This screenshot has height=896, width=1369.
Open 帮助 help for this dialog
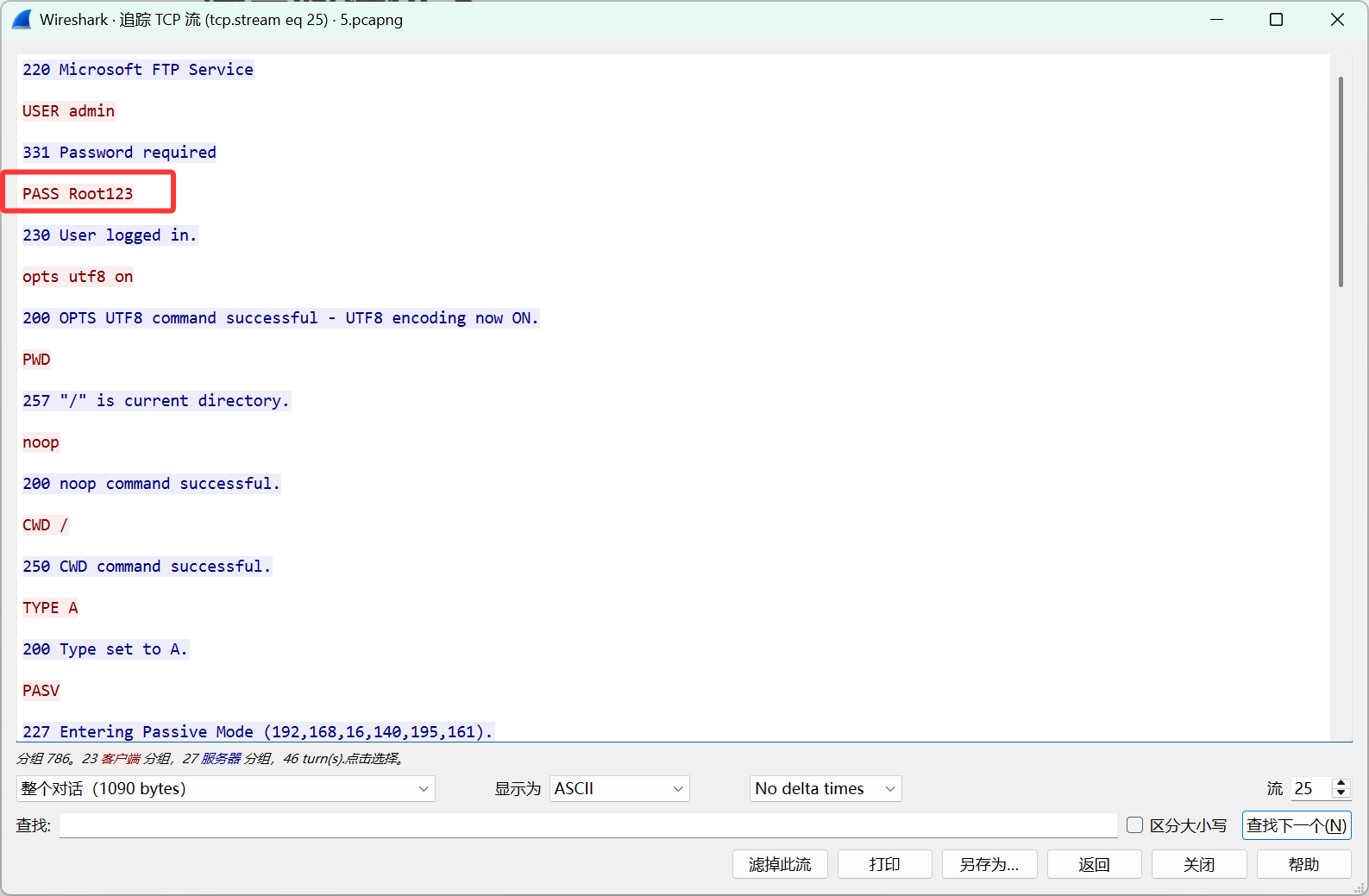tap(1303, 864)
